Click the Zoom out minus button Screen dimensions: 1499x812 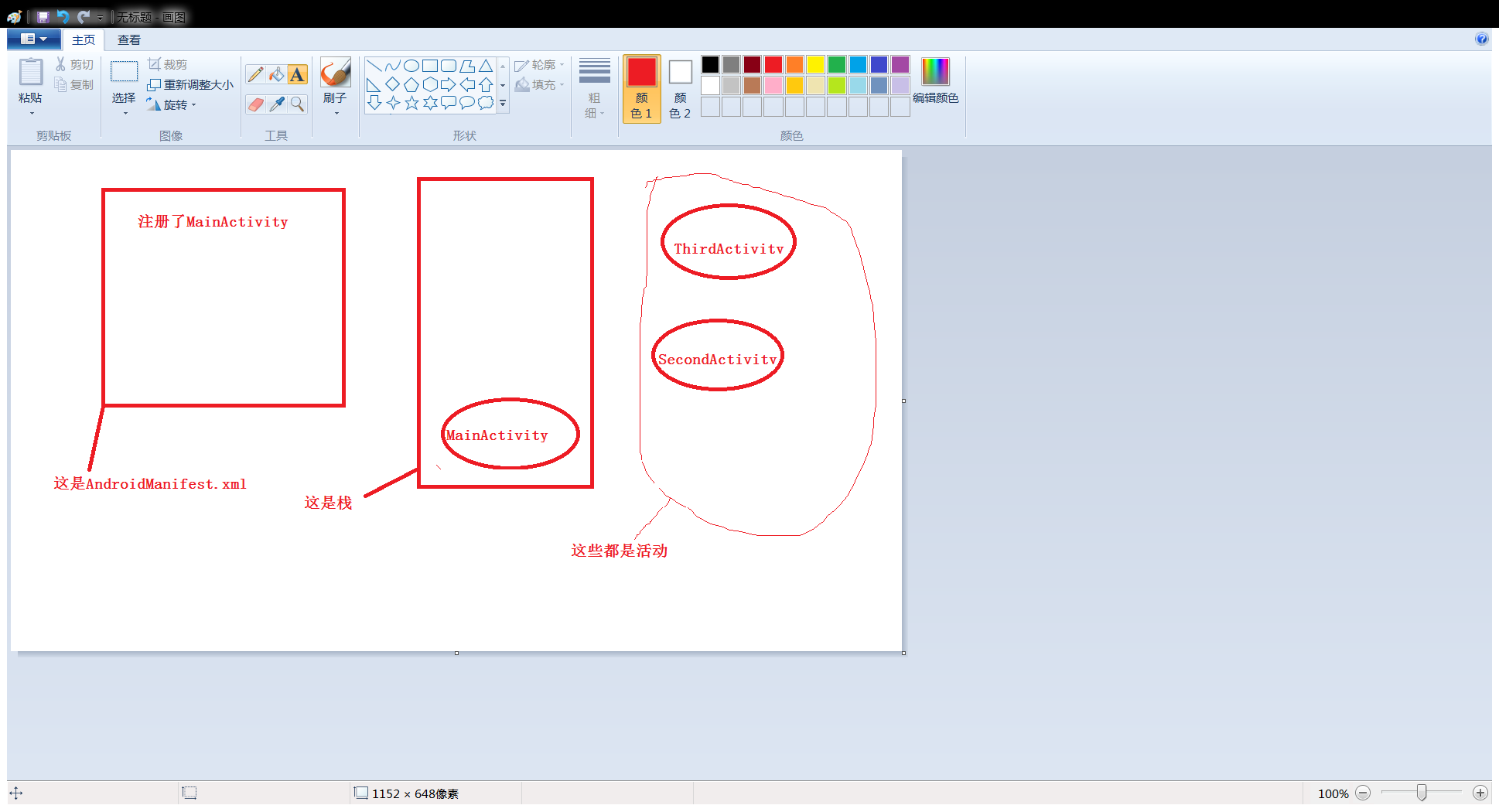[x=1363, y=793]
